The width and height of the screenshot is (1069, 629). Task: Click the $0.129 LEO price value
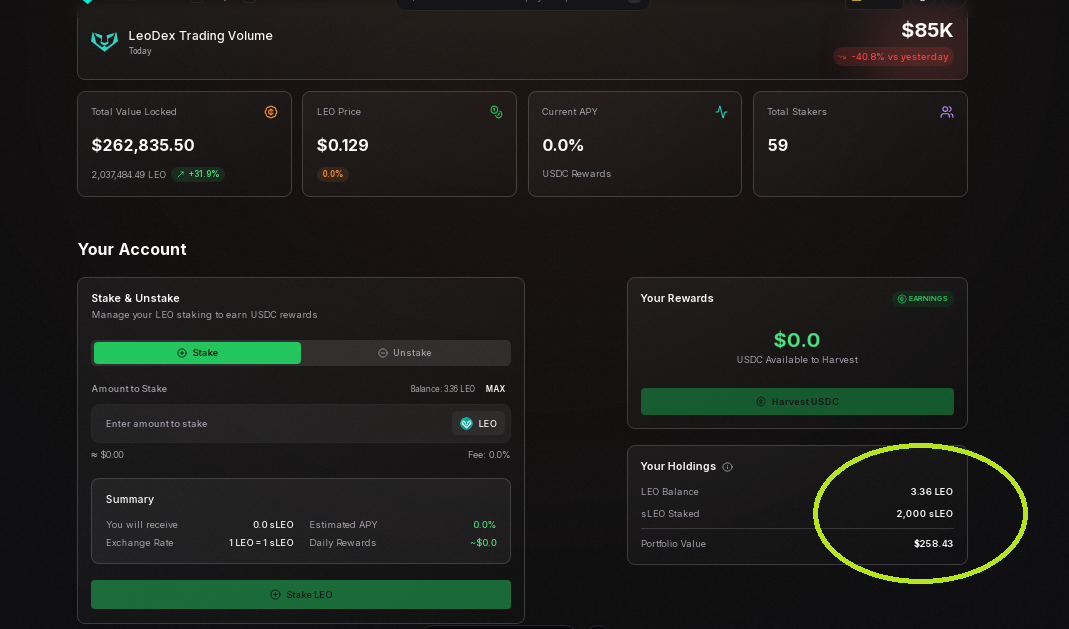click(x=343, y=145)
